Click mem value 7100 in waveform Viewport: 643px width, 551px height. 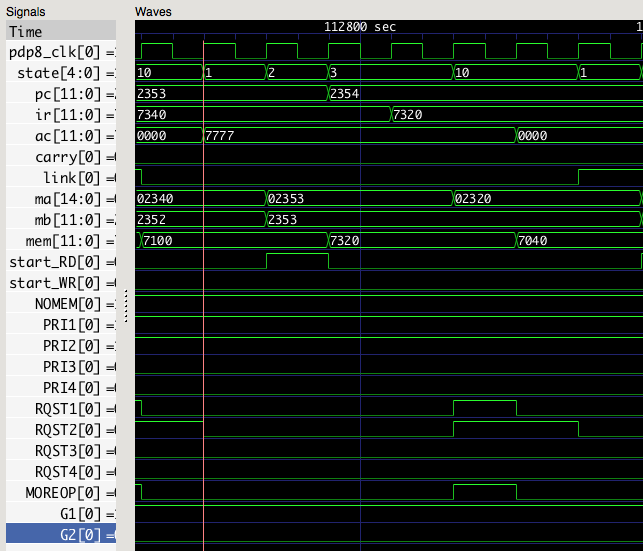(158, 241)
